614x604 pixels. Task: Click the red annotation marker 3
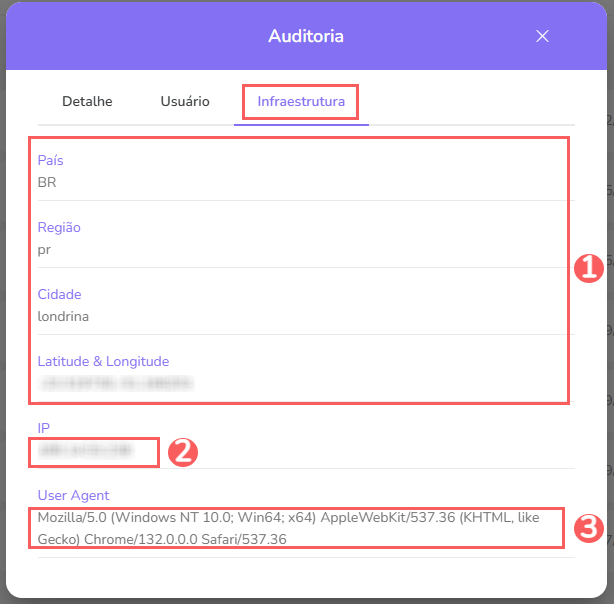[588, 528]
